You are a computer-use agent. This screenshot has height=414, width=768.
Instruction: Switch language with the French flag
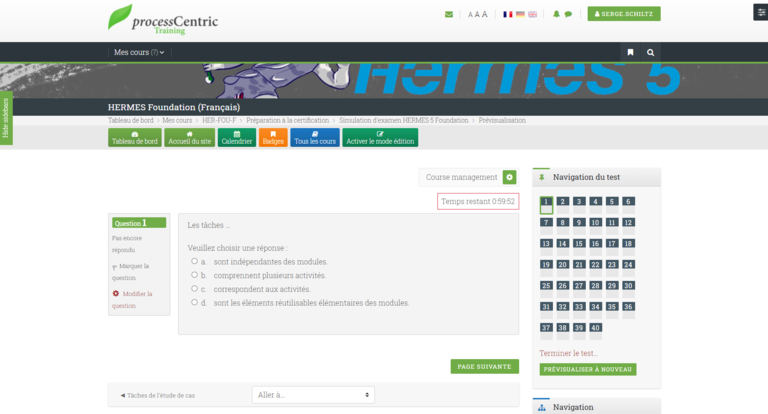pyautogui.click(x=508, y=14)
